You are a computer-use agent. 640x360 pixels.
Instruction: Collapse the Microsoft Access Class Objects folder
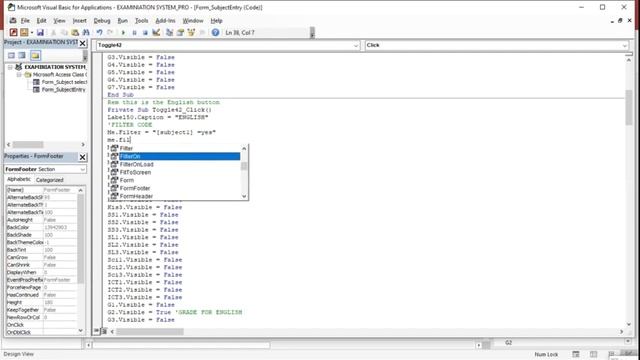coord(19,75)
